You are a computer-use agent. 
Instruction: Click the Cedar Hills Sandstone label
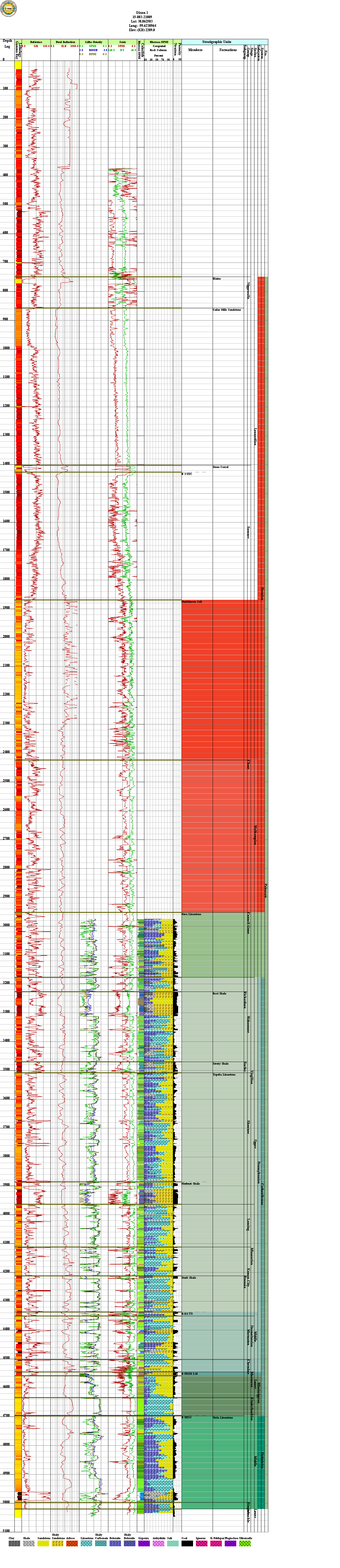point(227,310)
